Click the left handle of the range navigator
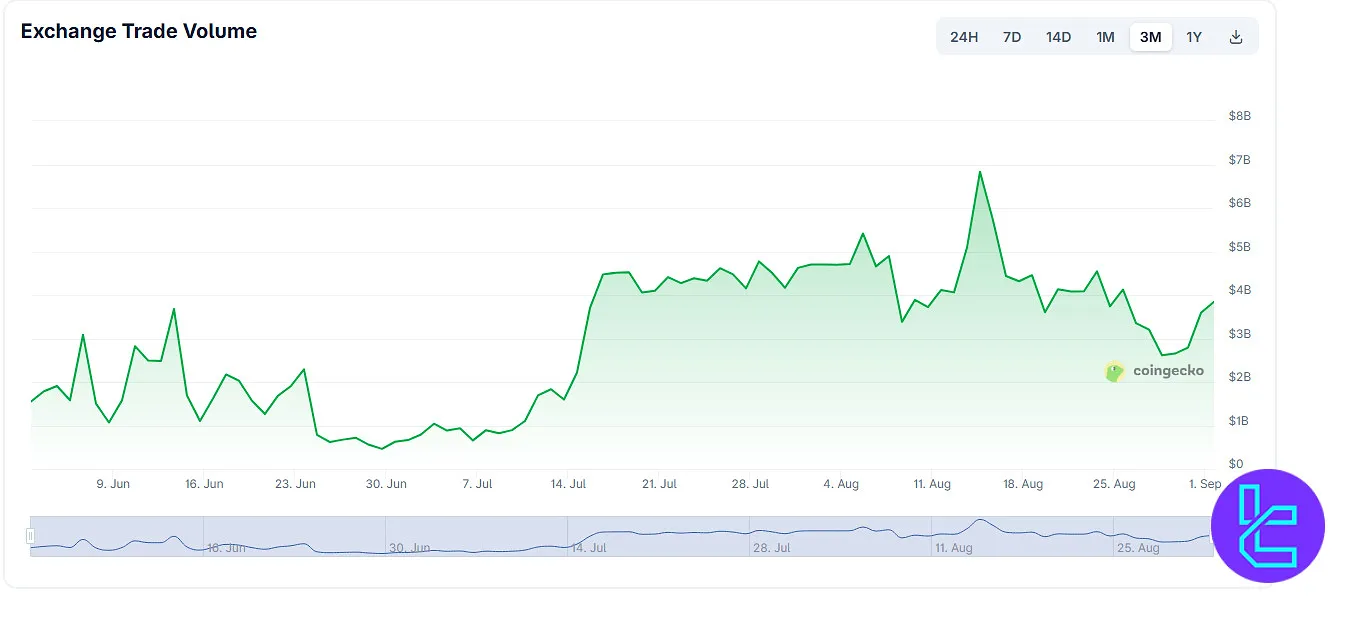The height and width of the screenshot is (618, 1360). pos(30,537)
